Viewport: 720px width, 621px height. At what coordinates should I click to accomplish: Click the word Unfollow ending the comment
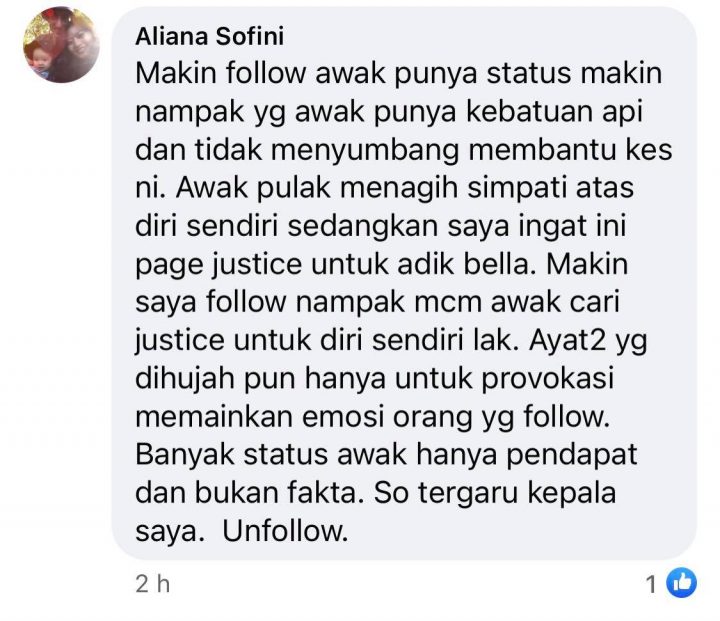click(x=285, y=531)
